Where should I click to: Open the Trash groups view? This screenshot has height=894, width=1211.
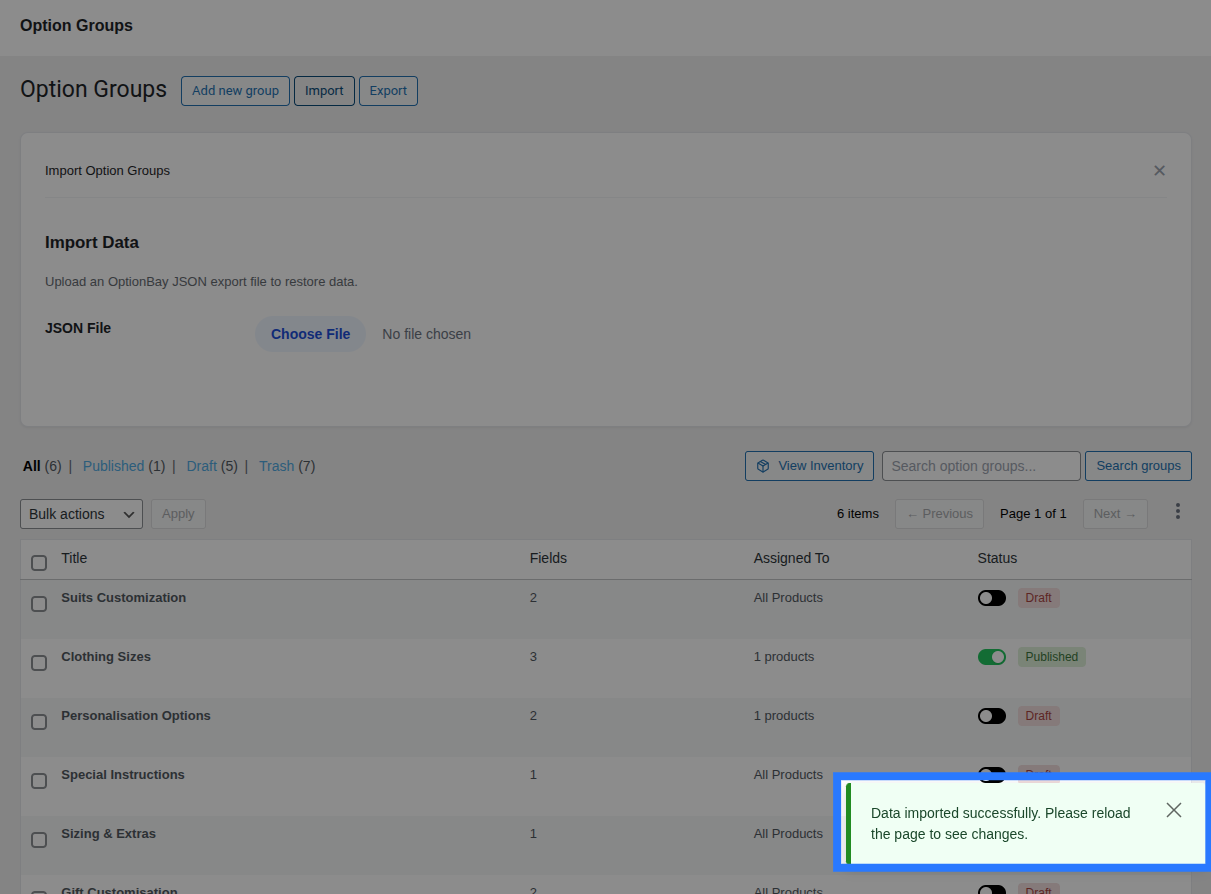click(x=276, y=466)
